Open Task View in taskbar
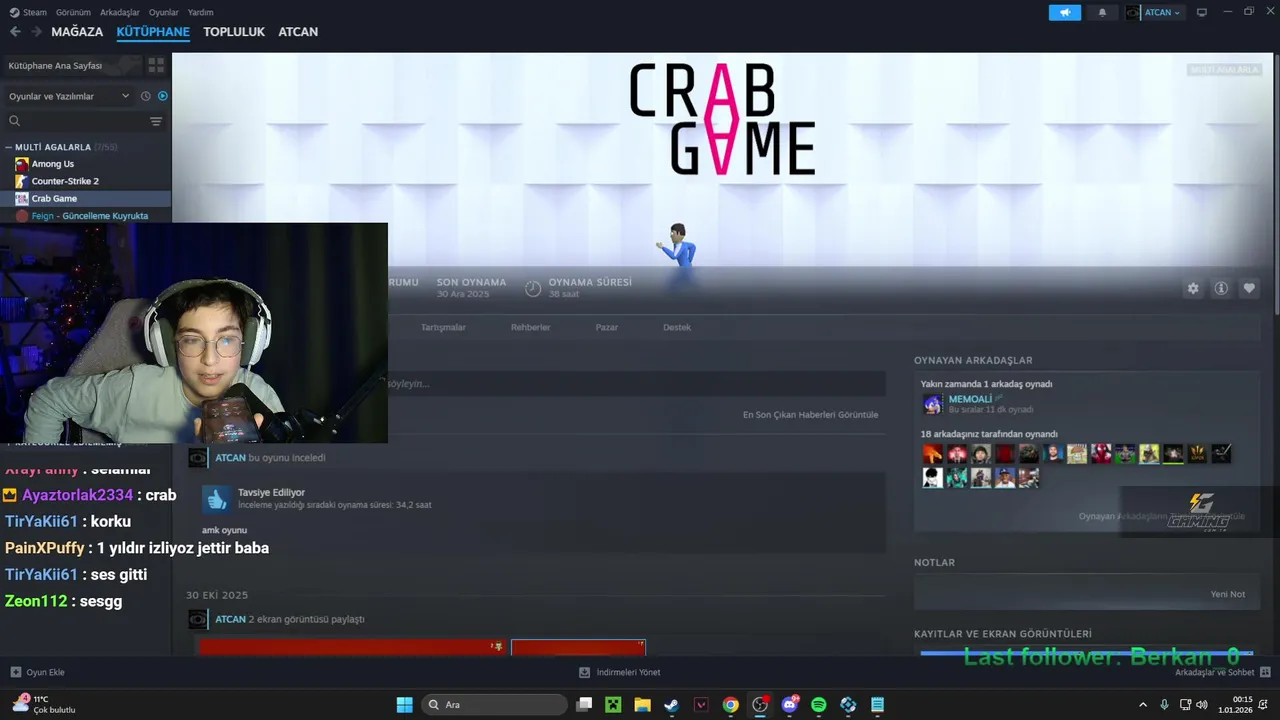Screen dimensions: 1280x720 pyautogui.click(x=584, y=705)
